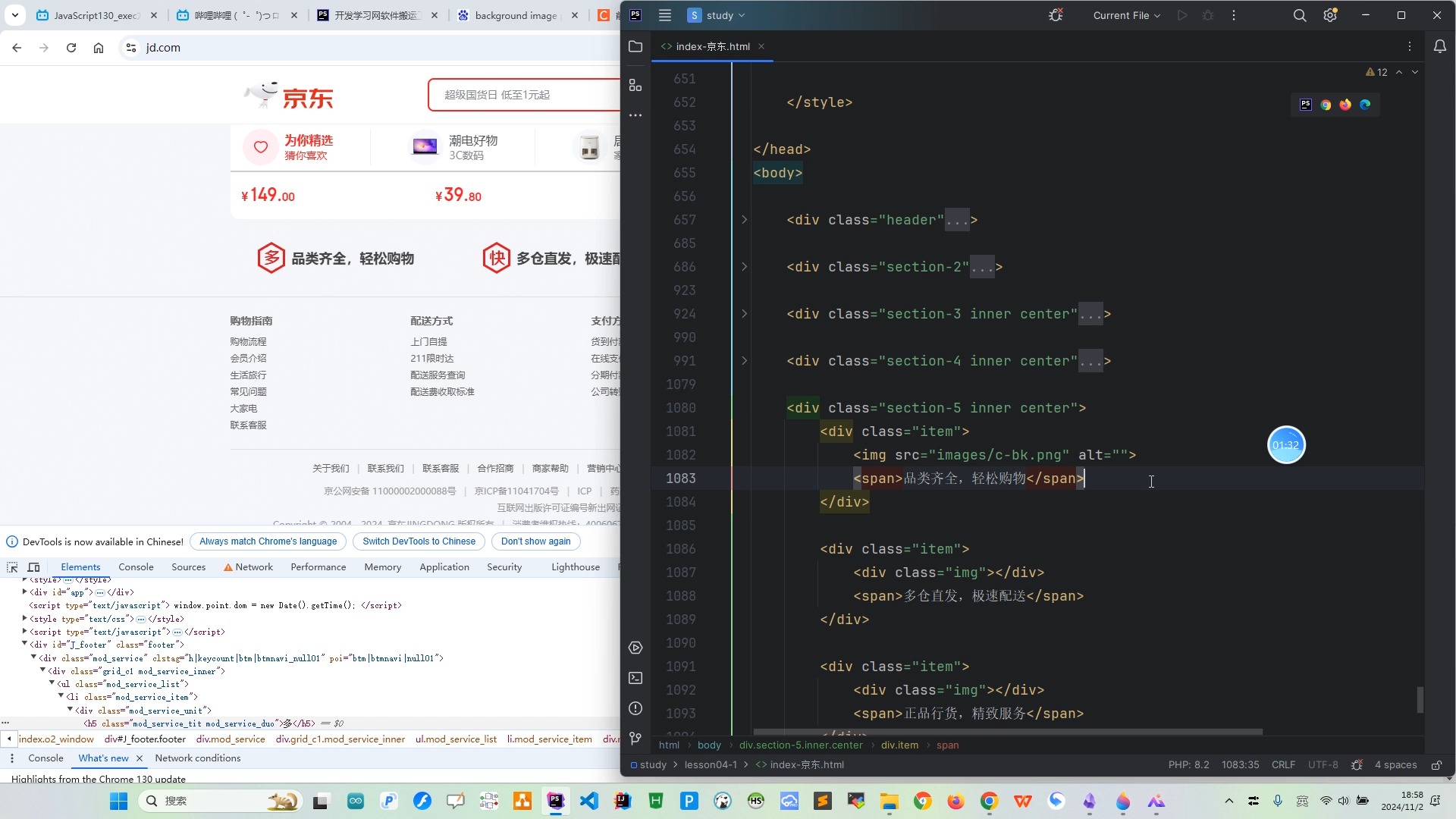Select the Network conditions drawer tab
The width and height of the screenshot is (1456, 819).
198,758
